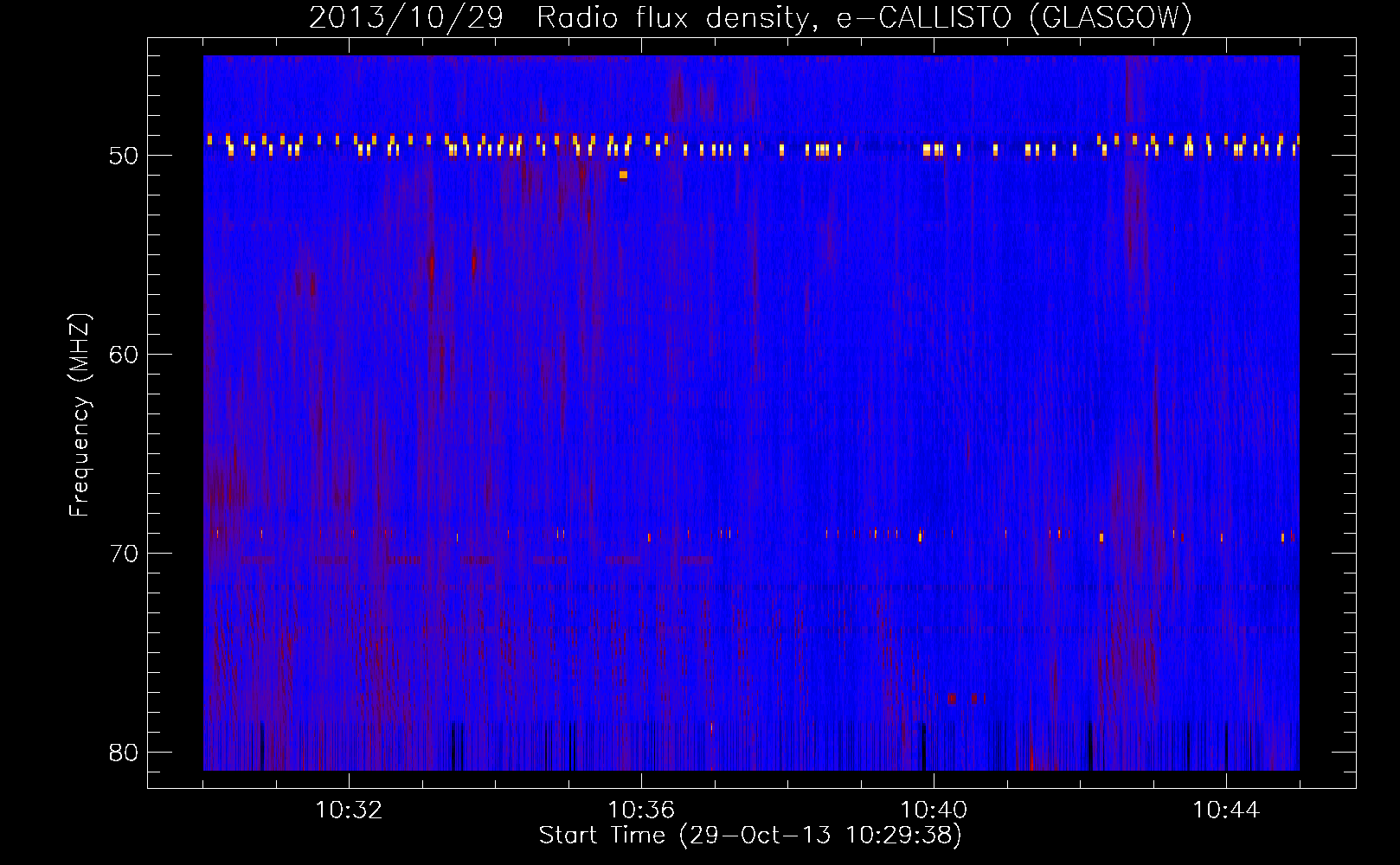Click the small red patch near 77 MHz after 10:40
Viewport: 1400px width, 865px height.
(x=953, y=698)
